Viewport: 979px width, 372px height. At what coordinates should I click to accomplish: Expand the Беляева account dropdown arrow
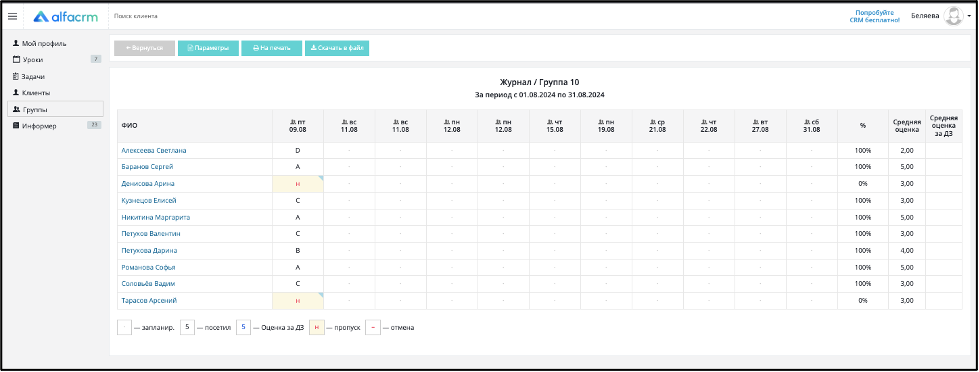969,16
